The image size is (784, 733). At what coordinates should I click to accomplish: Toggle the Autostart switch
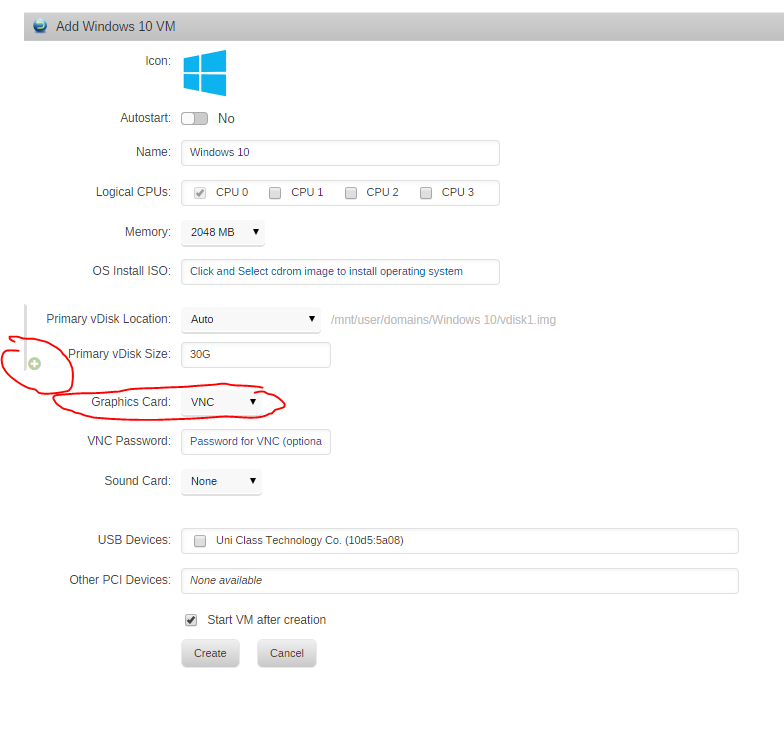coord(194,118)
